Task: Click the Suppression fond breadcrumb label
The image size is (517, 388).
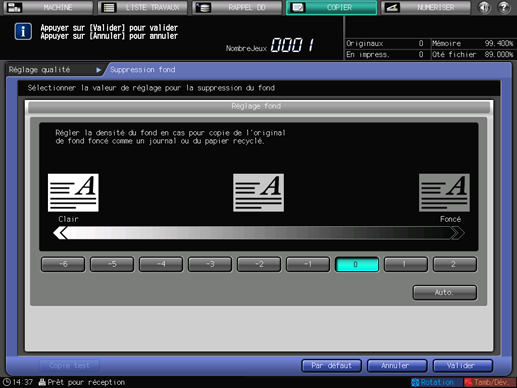Action: 143,70
